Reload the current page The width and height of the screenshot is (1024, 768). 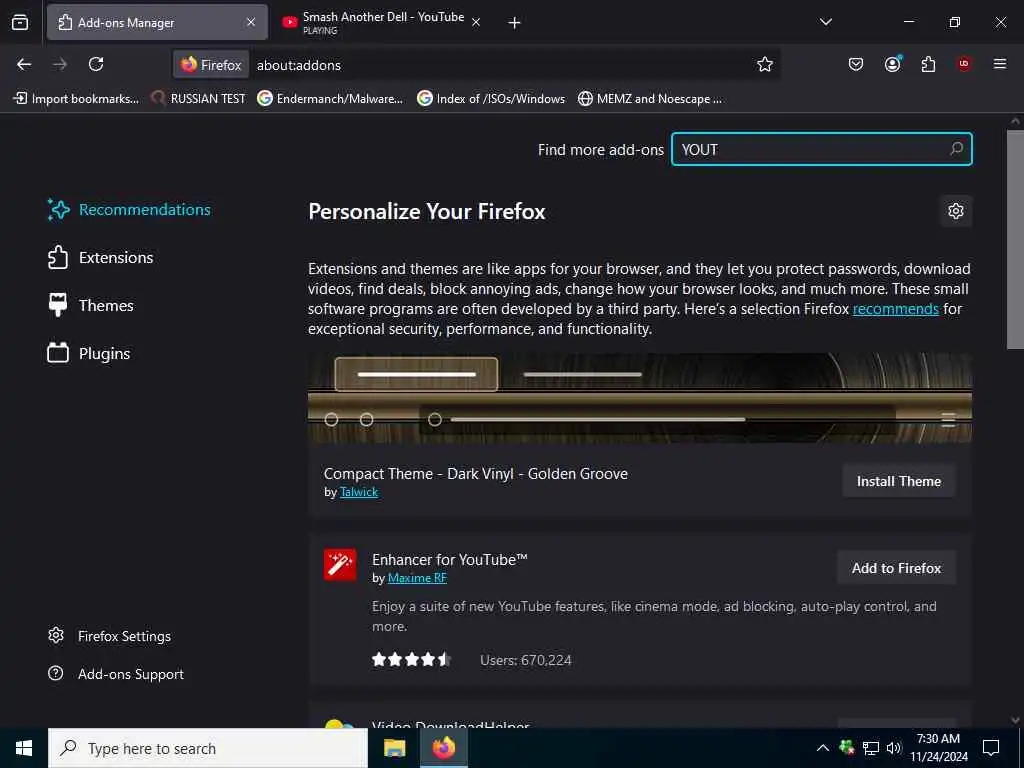[96, 64]
